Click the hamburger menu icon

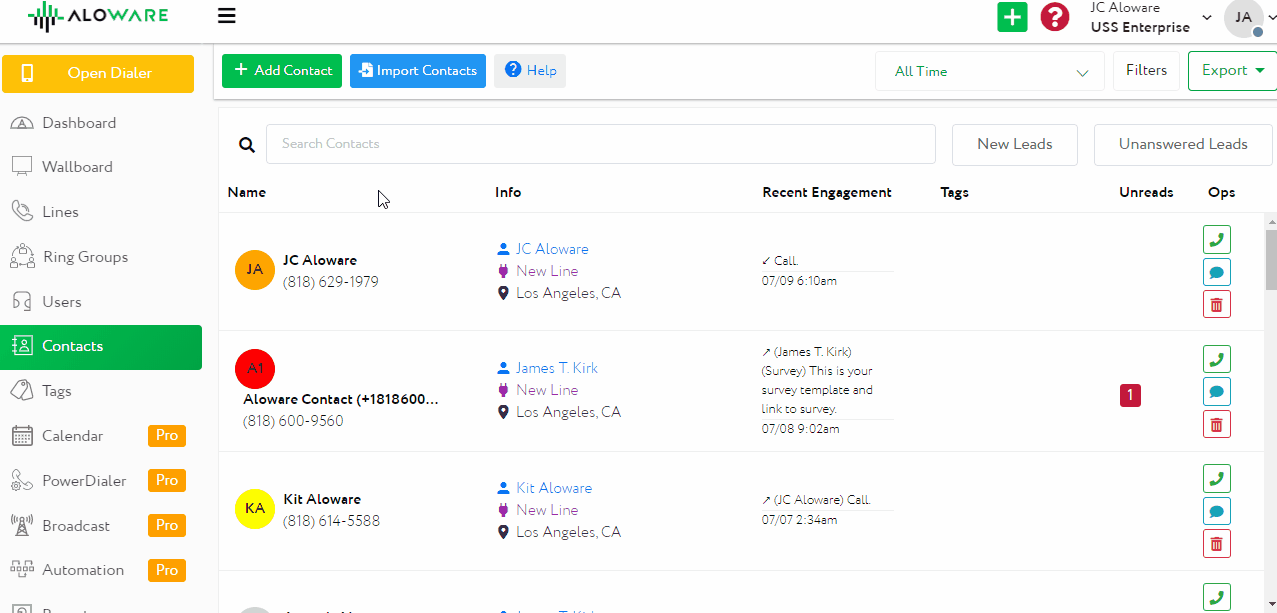(x=226, y=15)
